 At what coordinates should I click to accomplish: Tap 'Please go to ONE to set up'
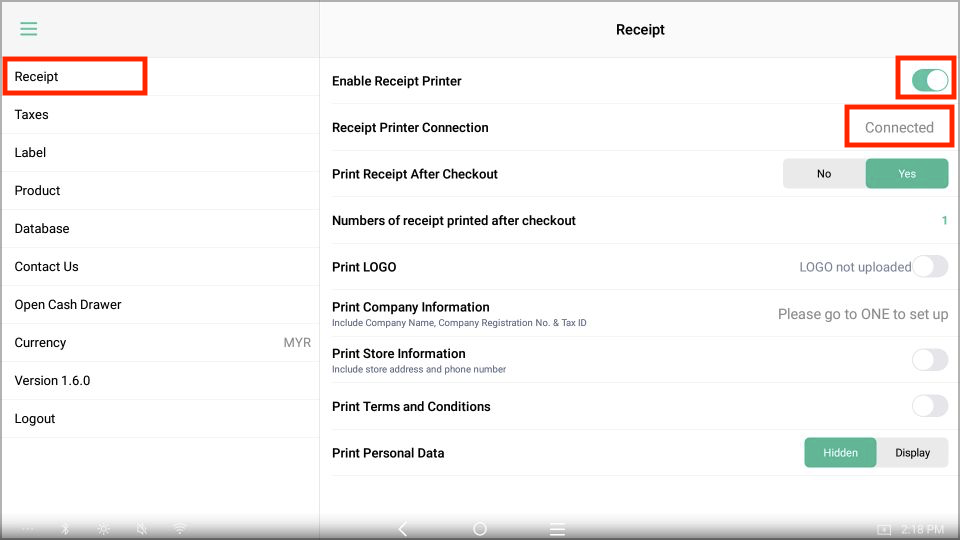(863, 314)
